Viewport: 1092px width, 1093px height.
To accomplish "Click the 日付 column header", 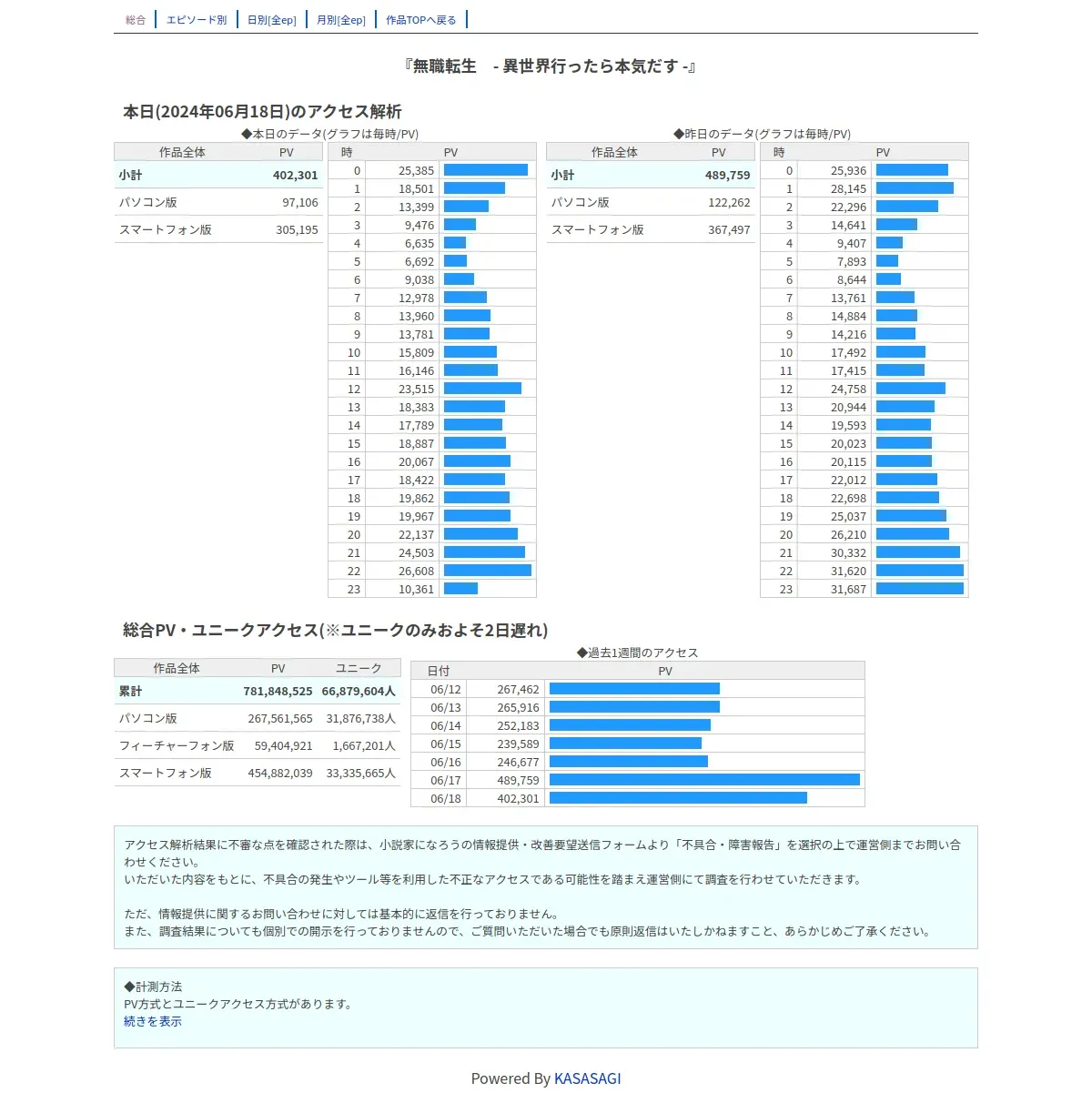I will (x=439, y=671).
